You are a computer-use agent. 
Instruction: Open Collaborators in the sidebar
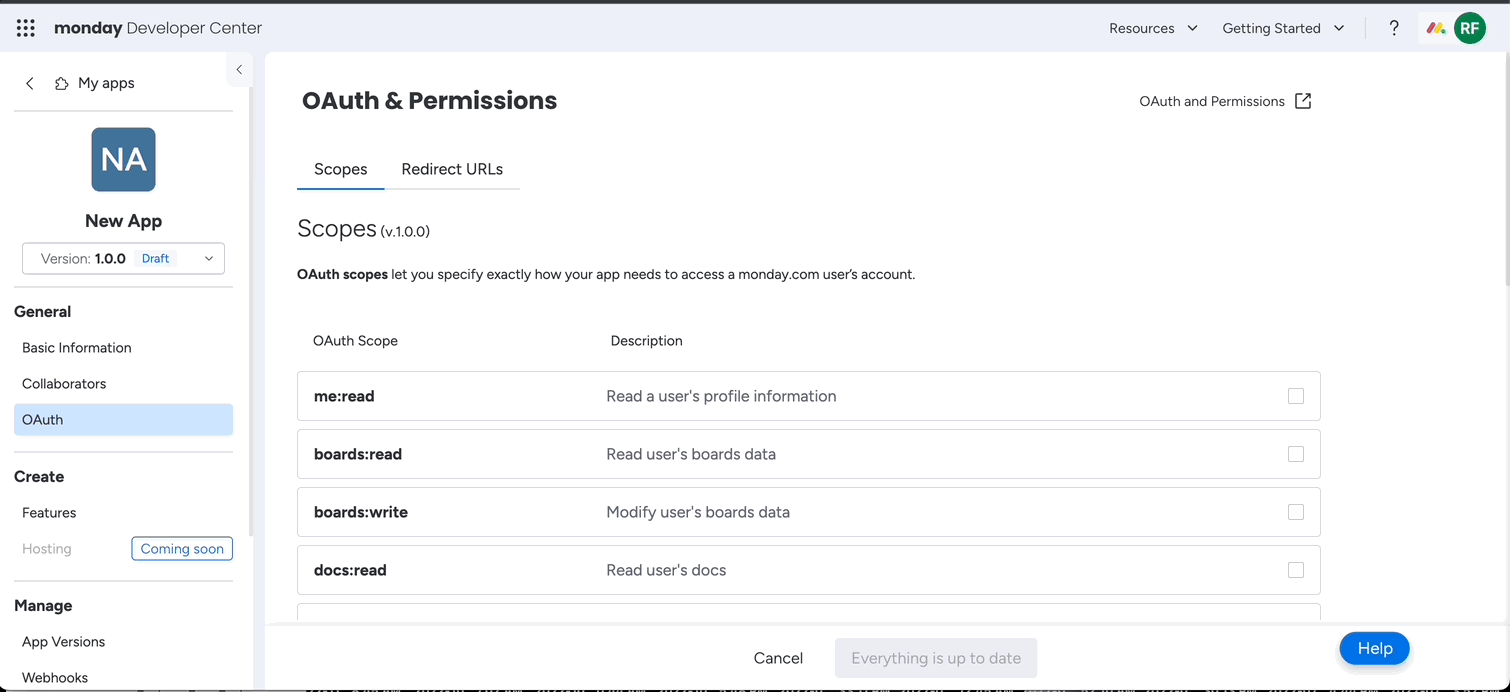64,384
